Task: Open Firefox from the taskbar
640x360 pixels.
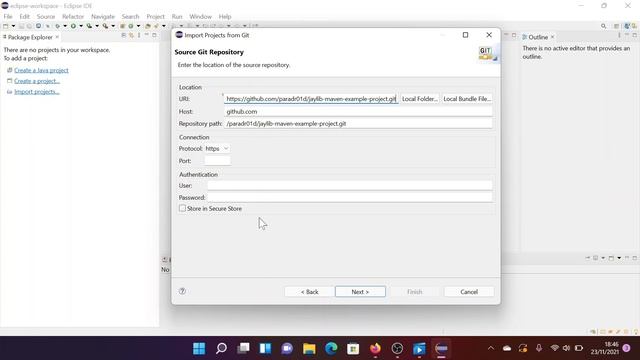Action: click(x=375, y=348)
